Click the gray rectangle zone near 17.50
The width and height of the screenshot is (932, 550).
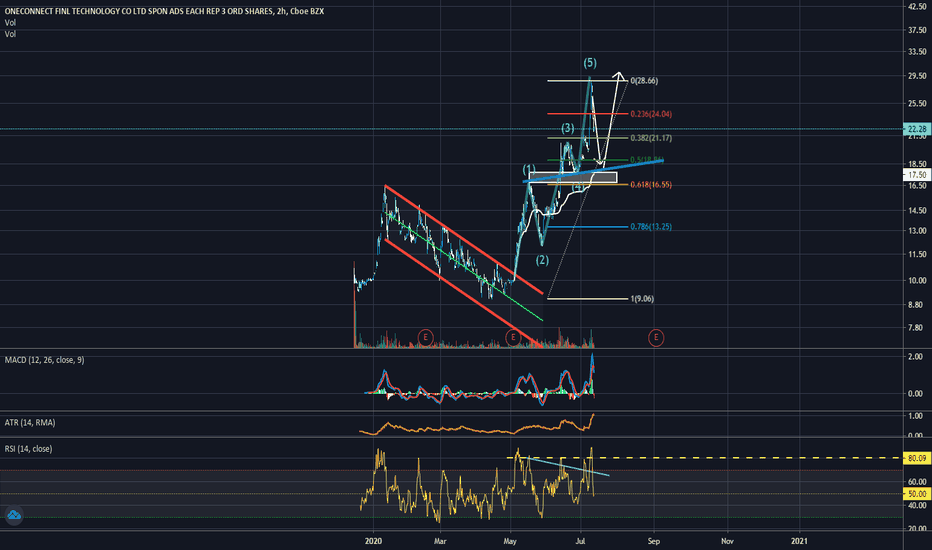(x=573, y=177)
